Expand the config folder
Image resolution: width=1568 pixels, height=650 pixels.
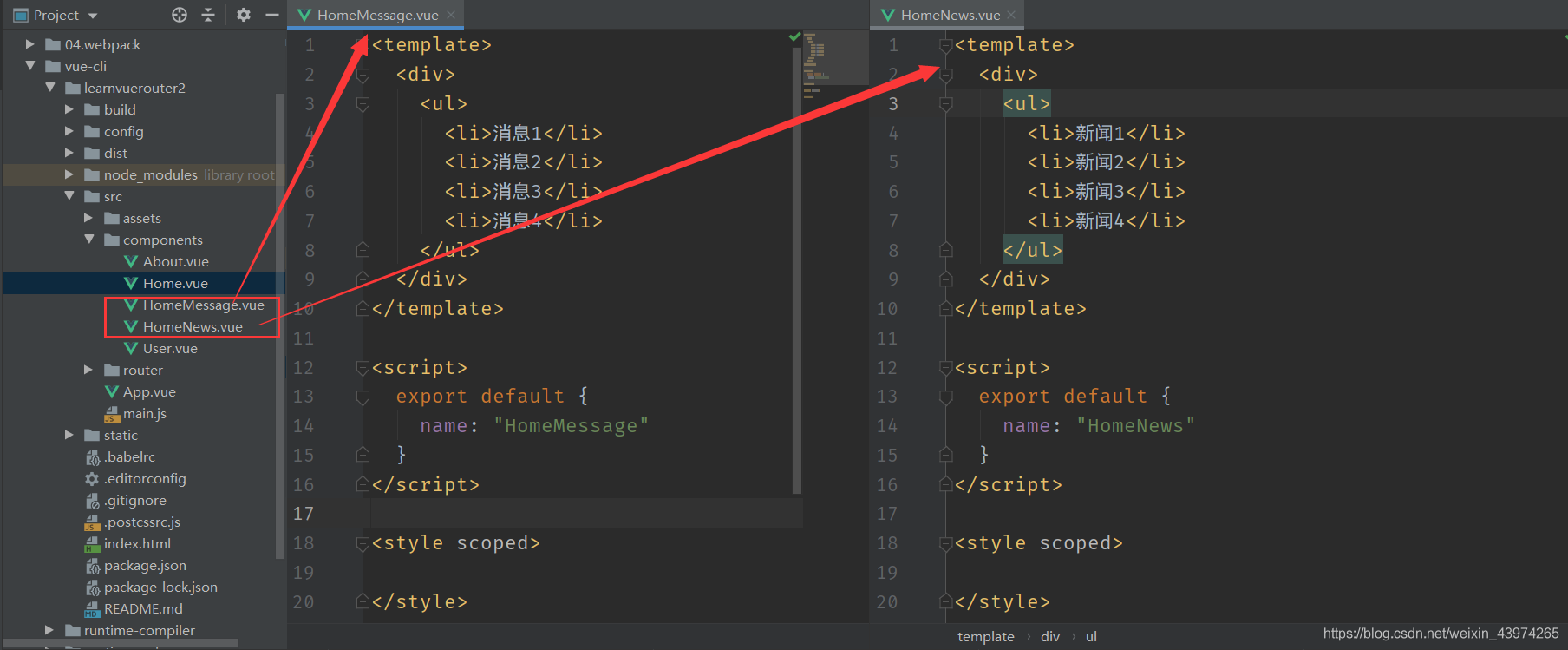click(69, 131)
